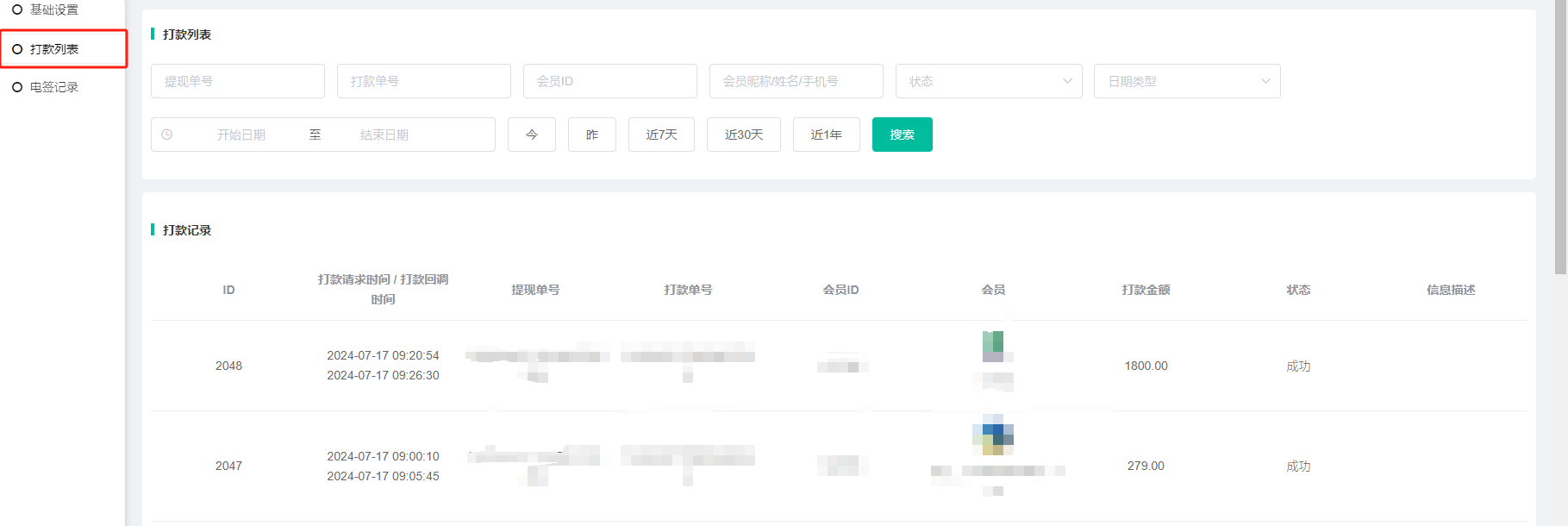Filter by today with 今 button
Screen dimensions: 1568x526
(x=532, y=135)
